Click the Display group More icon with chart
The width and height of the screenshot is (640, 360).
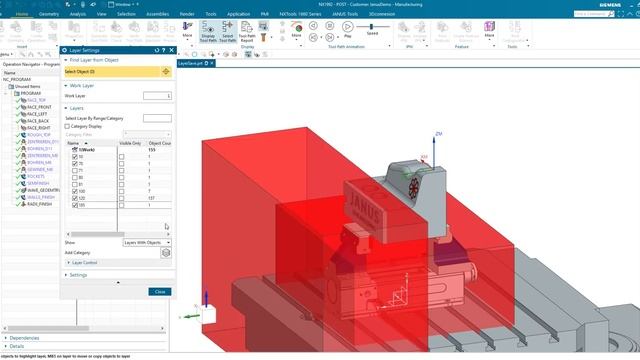pos(297,27)
